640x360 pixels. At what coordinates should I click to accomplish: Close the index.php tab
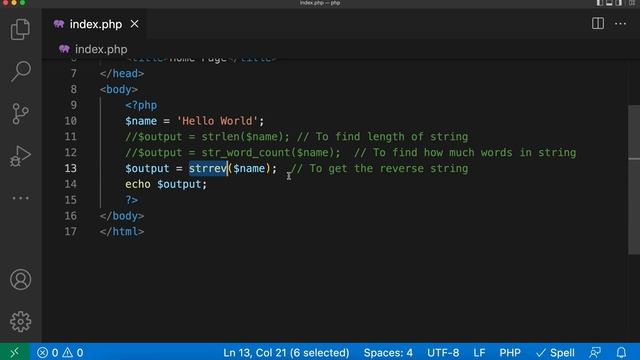(x=134, y=24)
